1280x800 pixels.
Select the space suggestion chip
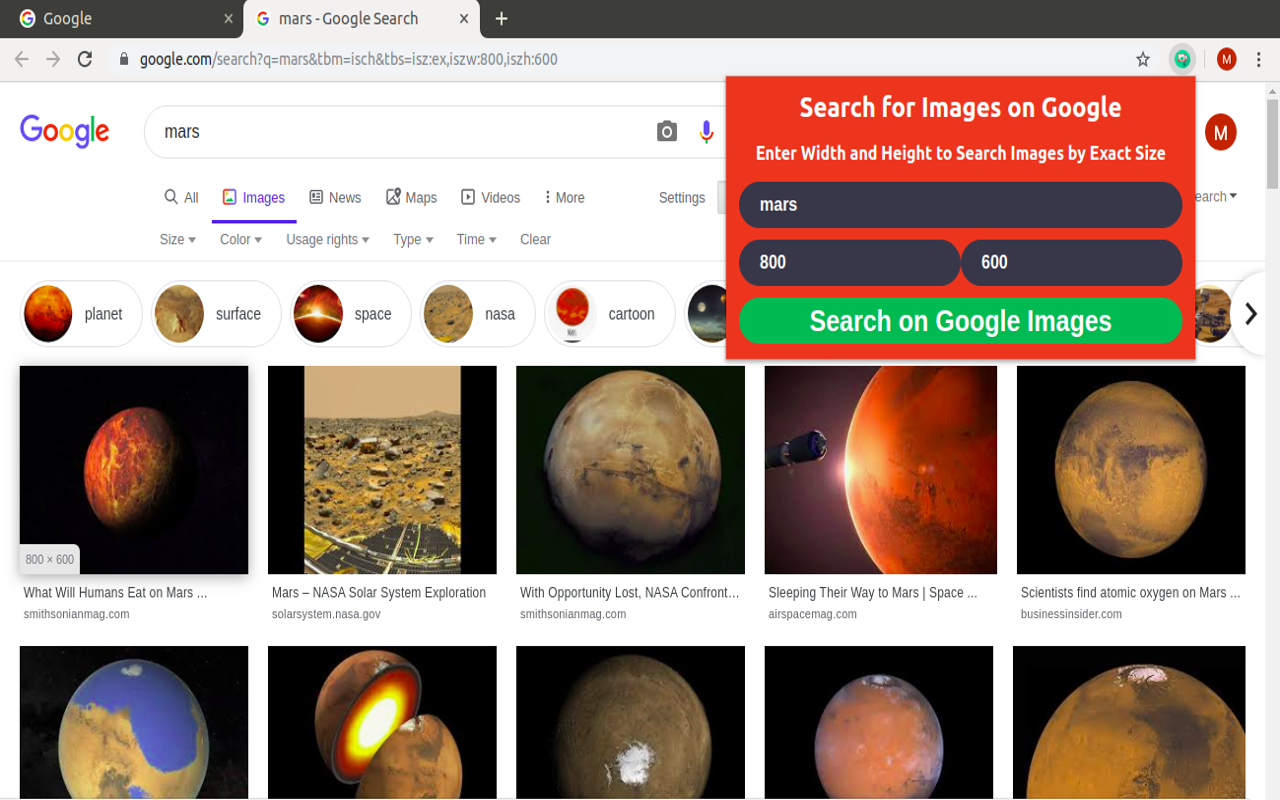coord(350,314)
